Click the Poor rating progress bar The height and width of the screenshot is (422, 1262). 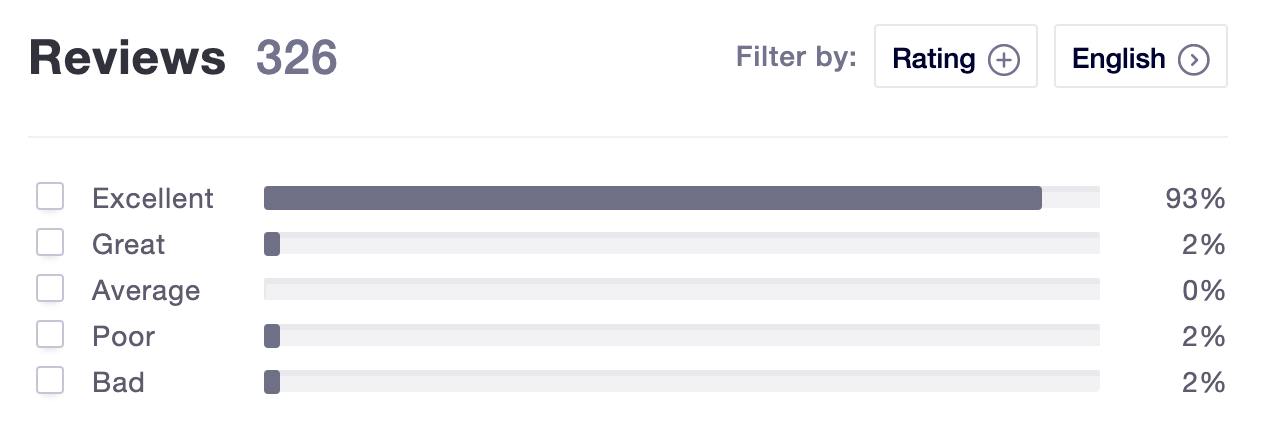coord(682,336)
